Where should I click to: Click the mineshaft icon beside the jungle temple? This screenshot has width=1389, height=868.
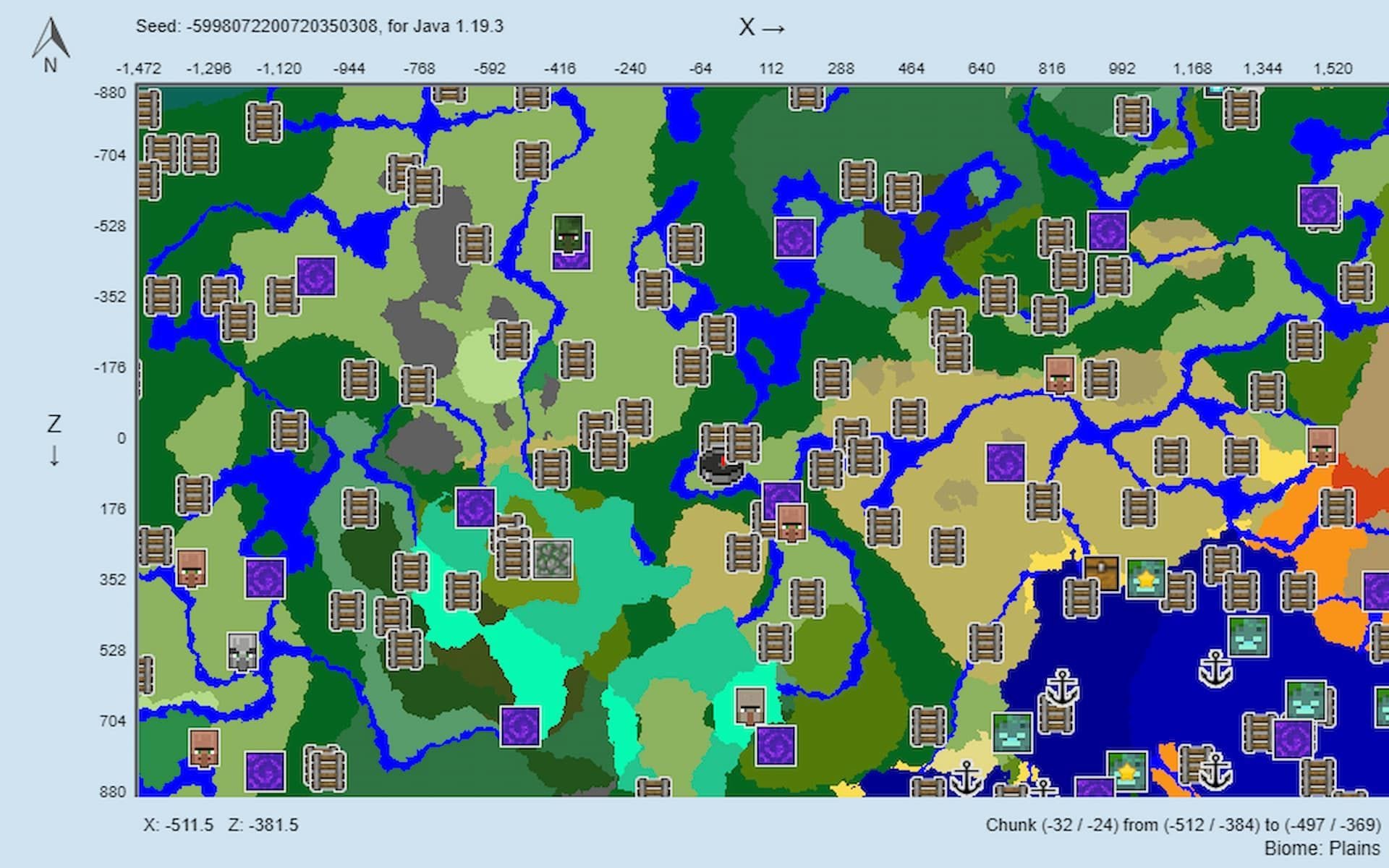(512, 556)
